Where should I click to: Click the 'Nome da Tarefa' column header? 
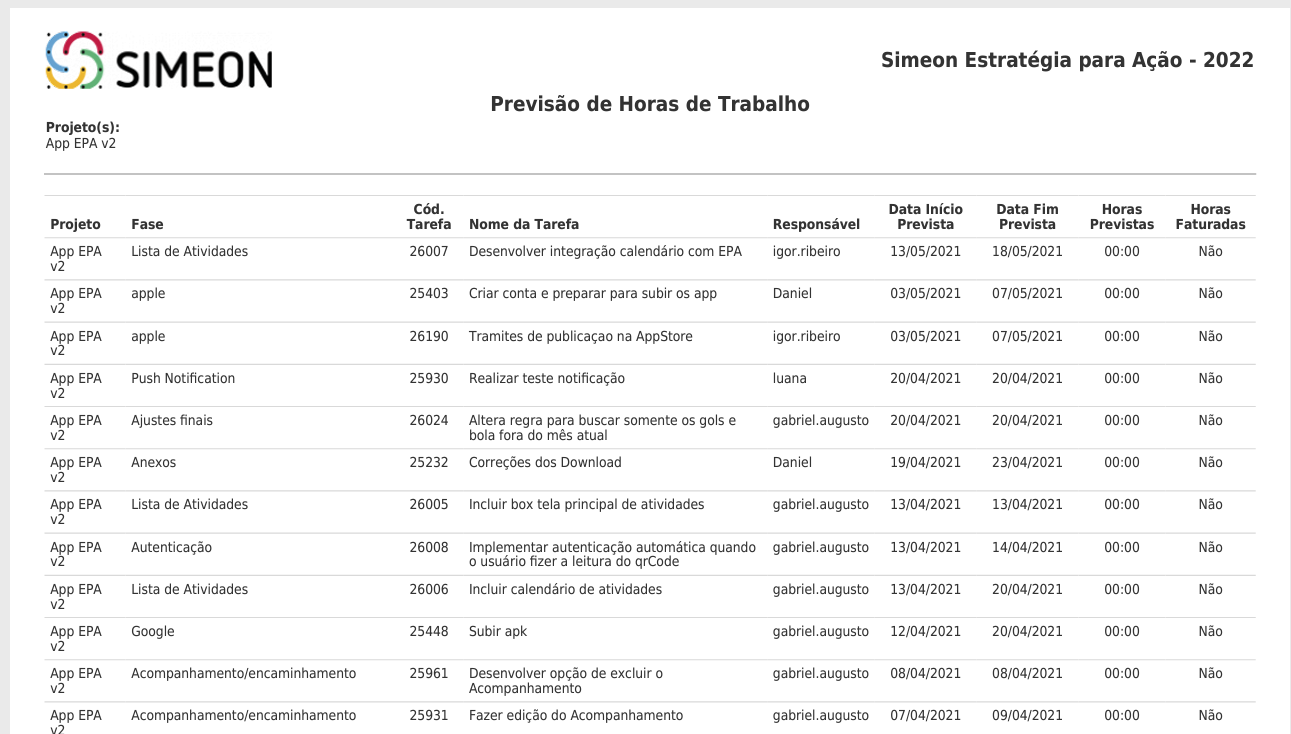pos(524,224)
